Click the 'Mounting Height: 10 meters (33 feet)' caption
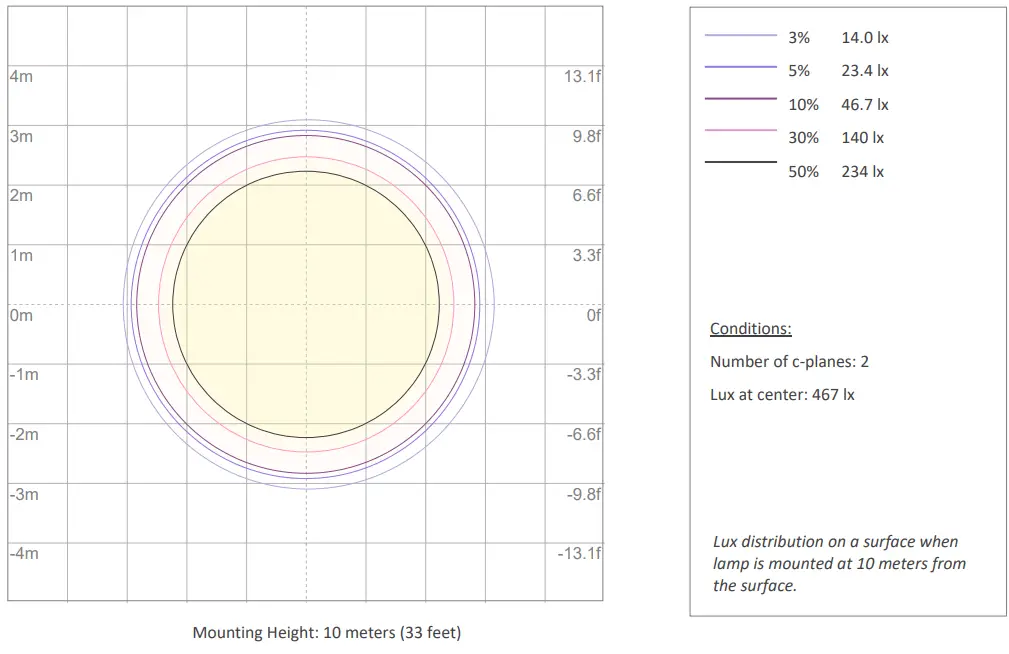The image size is (1009, 654). (x=327, y=633)
